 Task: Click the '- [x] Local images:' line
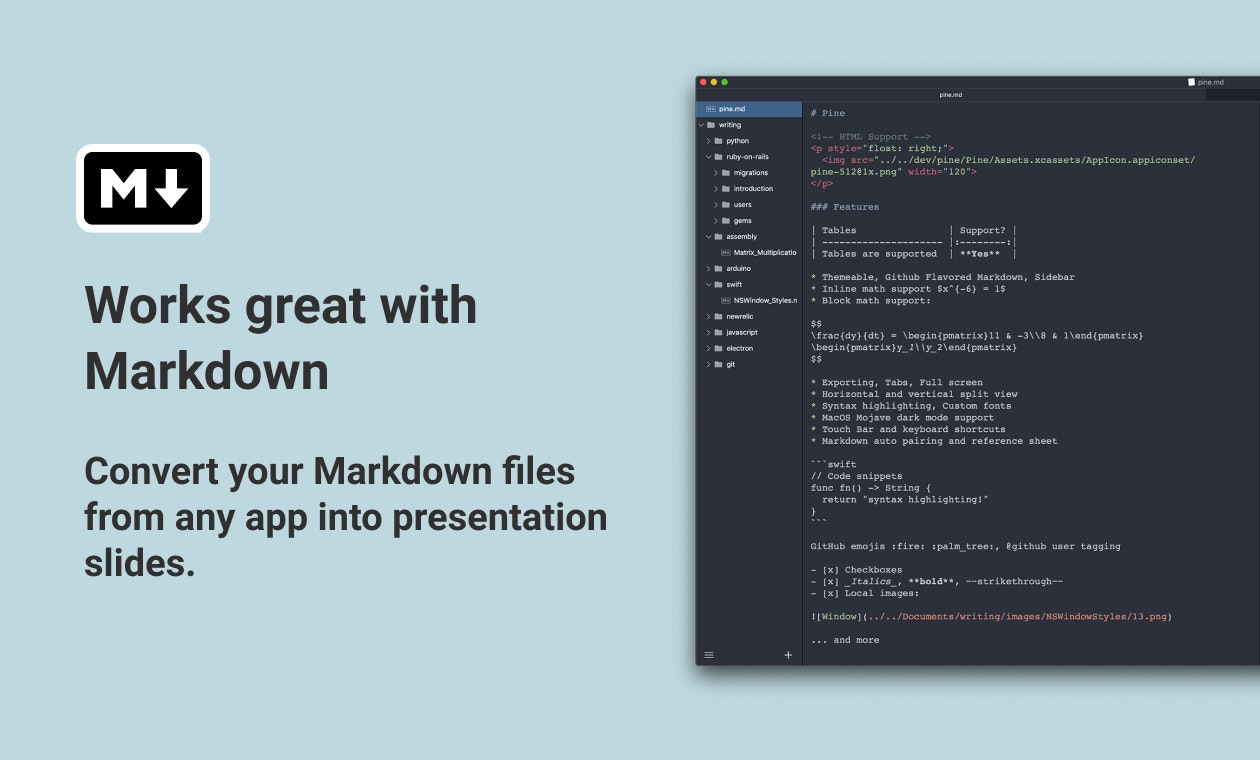[865, 593]
